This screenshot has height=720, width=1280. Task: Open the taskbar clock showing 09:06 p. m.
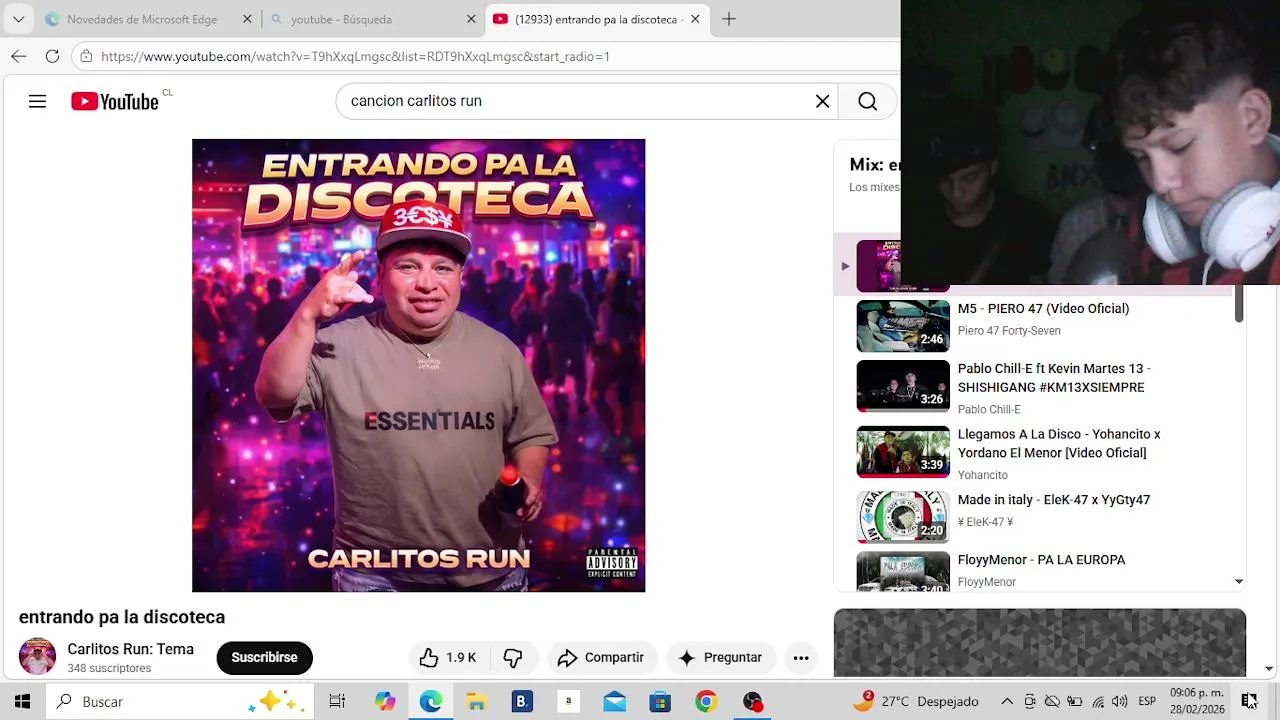1197,701
